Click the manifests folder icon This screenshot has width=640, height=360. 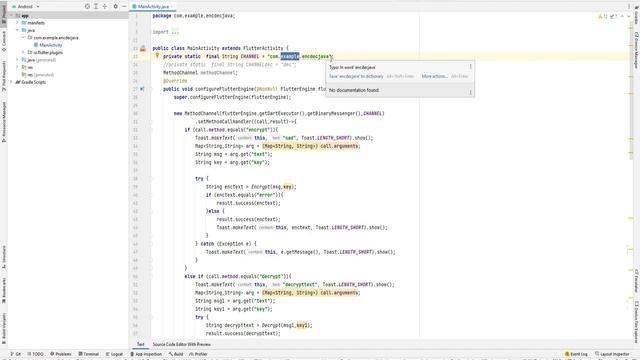[24, 23]
